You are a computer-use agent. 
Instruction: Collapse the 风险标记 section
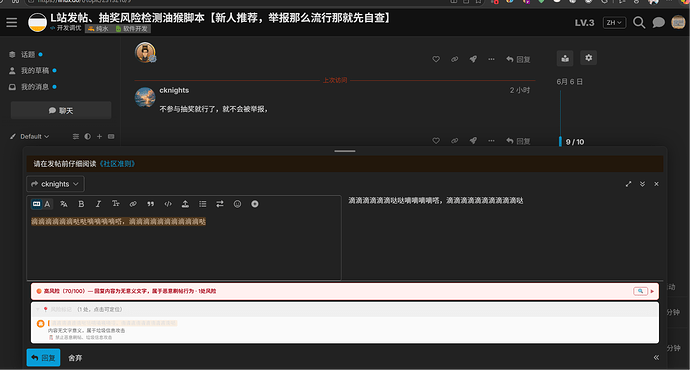pyautogui.click(x=38, y=309)
